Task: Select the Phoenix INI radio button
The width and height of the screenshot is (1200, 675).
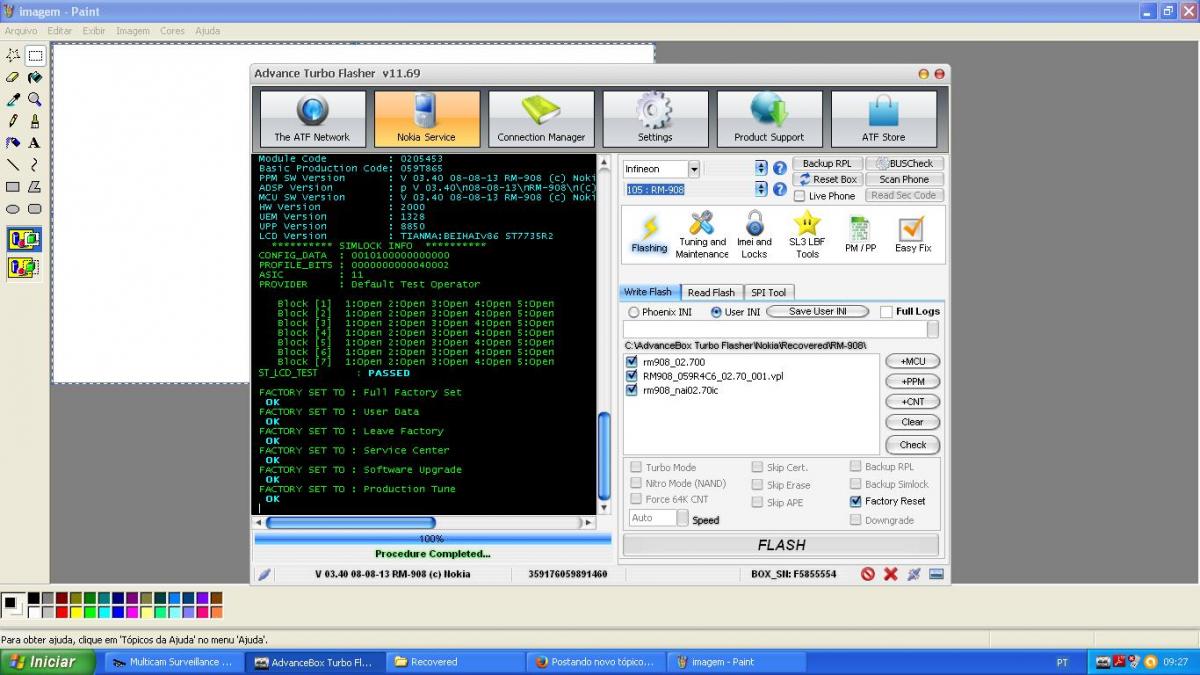Action: [x=633, y=312]
